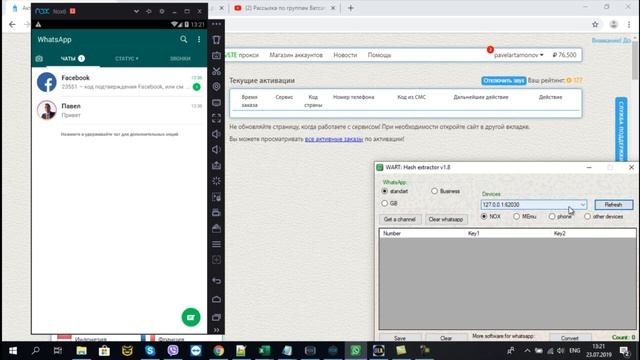This screenshot has height=360, width=640.
Task: Open Viber from the taskbar
Action: (x=173, y=351)
